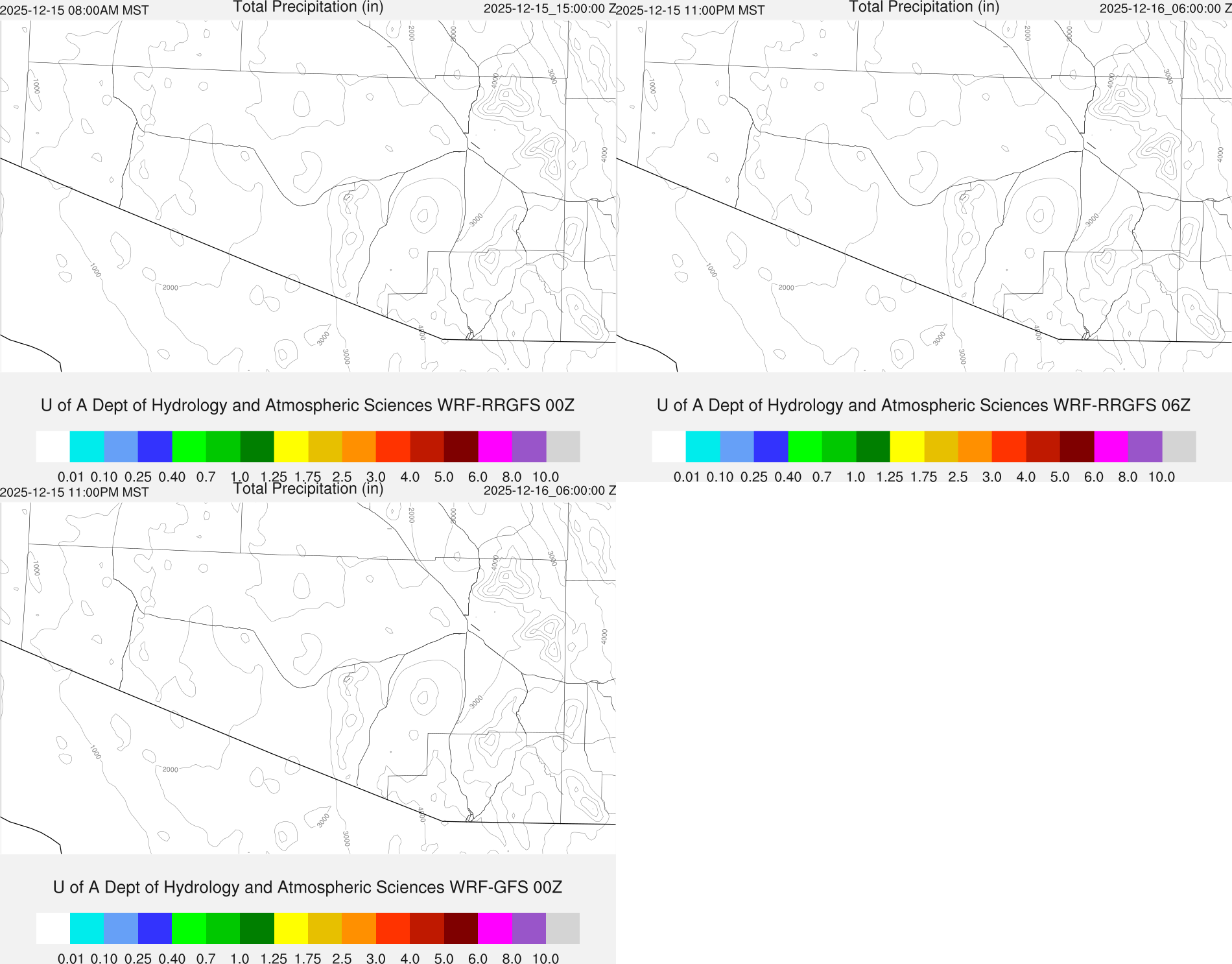Image resolution: width=1232 pixels, height=964 pixels.
Task: Click the 08:00AM MST timestamp label
Action: (75, 10)
